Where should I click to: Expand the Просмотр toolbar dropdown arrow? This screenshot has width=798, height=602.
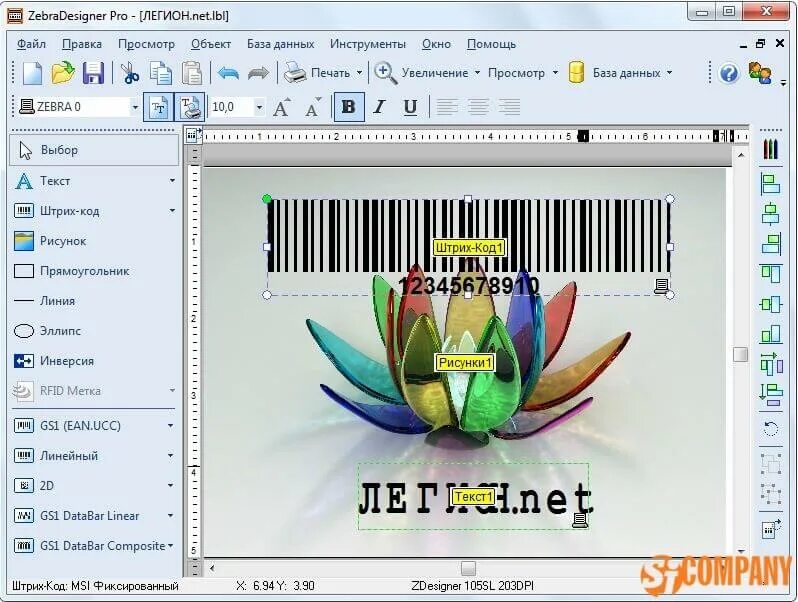(555, 73)
